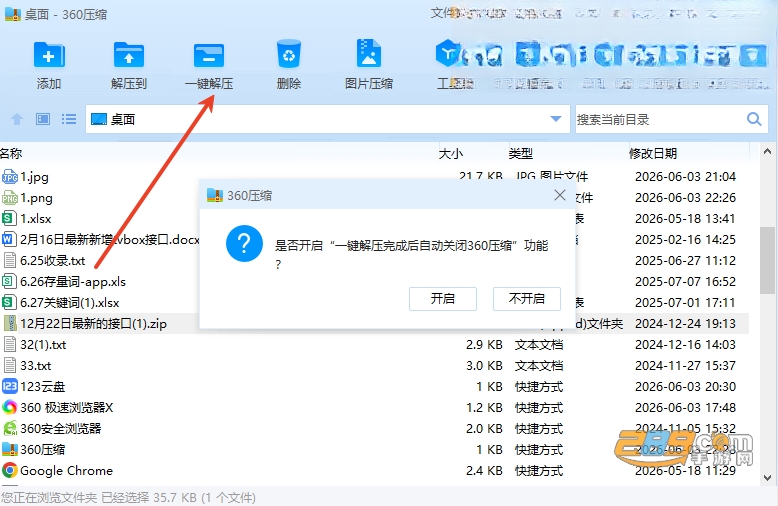Click the 2.9 KB size cell
The width and height of the screenshot is (778, 506).
pyautogui.click(x=484, y=345)
